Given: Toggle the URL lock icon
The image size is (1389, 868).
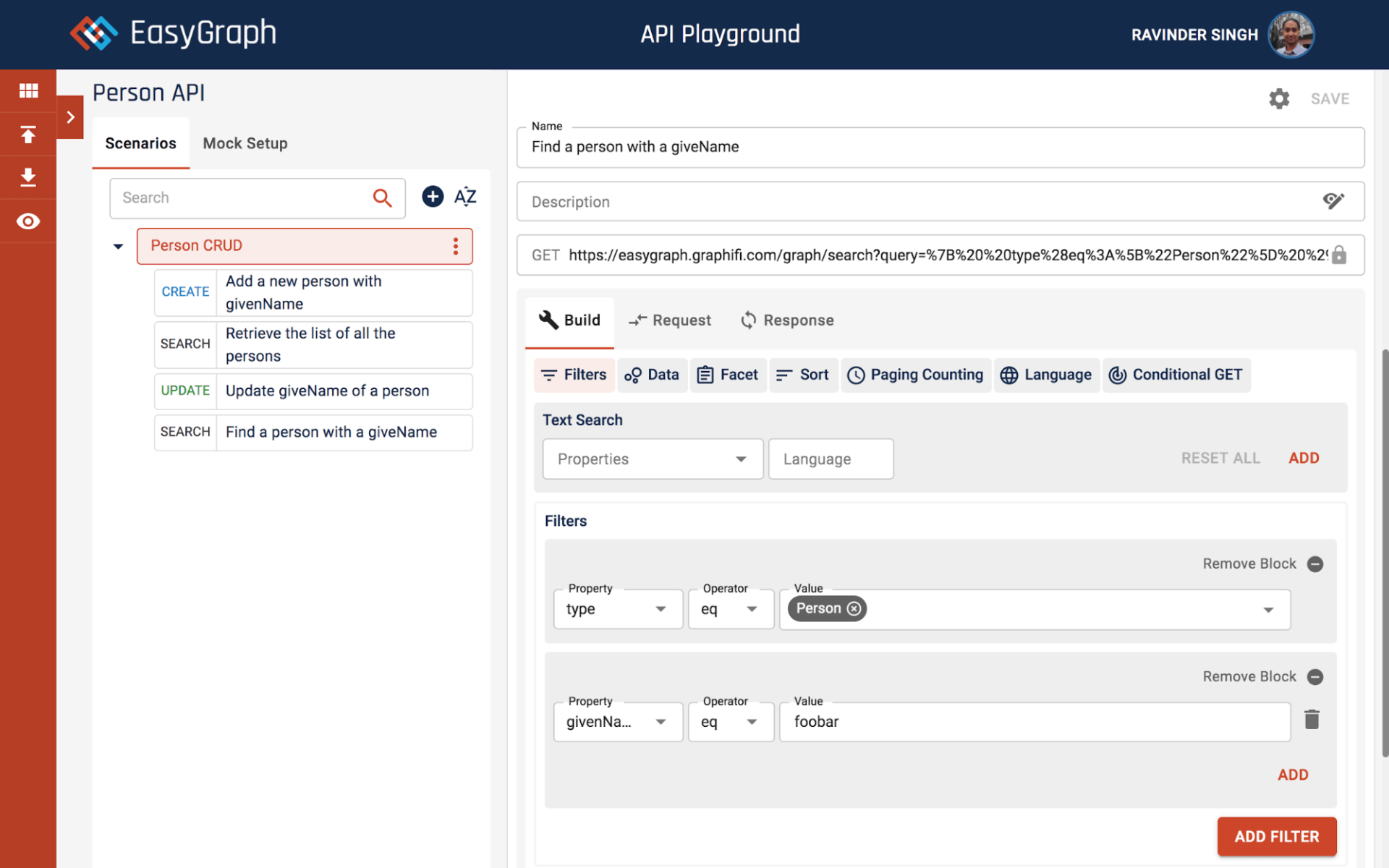Looking at the screenshot, I should pos(1339,255).
